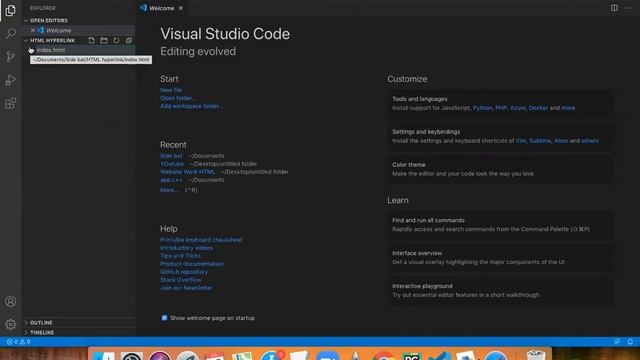The height and width of the screenshot is (360, 640).
Task: Toggle Show welcome page on startup checkbox
Action: [164, 318]
